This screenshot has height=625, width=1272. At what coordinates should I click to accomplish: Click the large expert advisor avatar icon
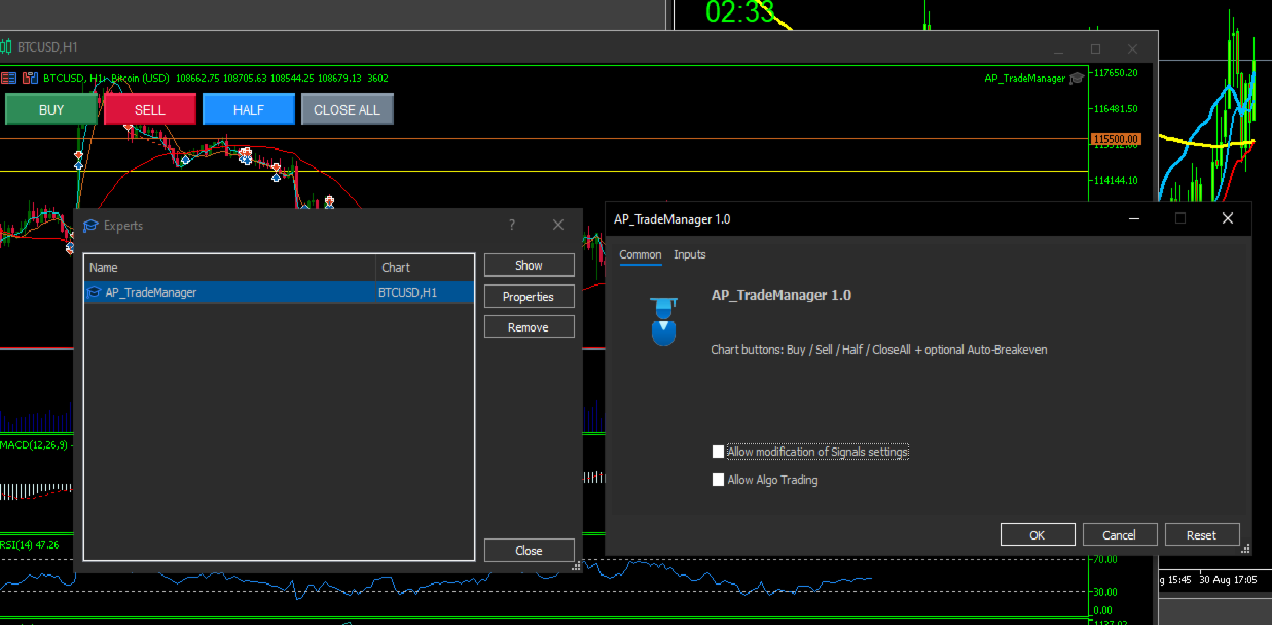[x=663, y=321]
